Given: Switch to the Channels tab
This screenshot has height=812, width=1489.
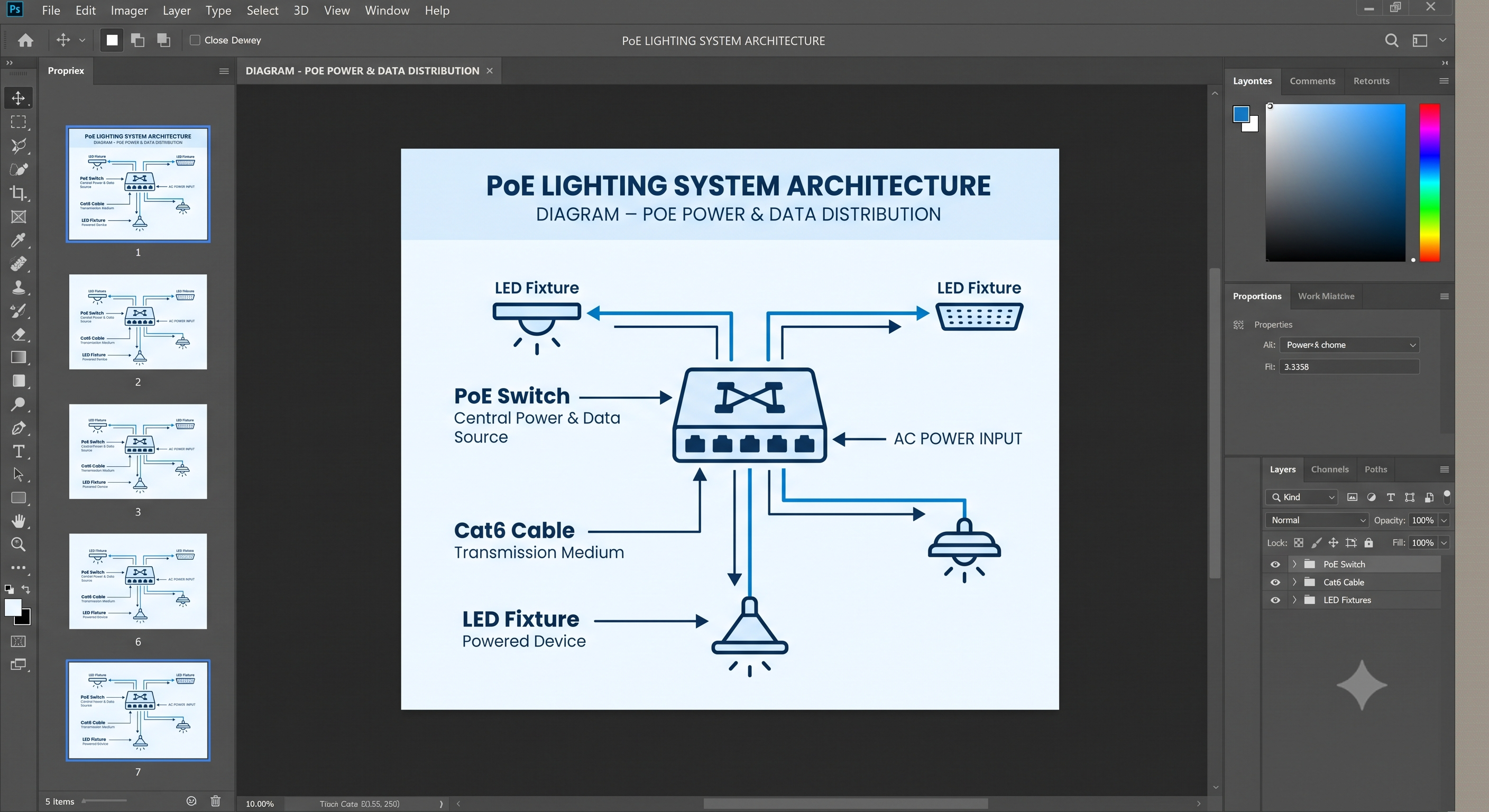Looking at the screenshot, I should [1329, 469].
